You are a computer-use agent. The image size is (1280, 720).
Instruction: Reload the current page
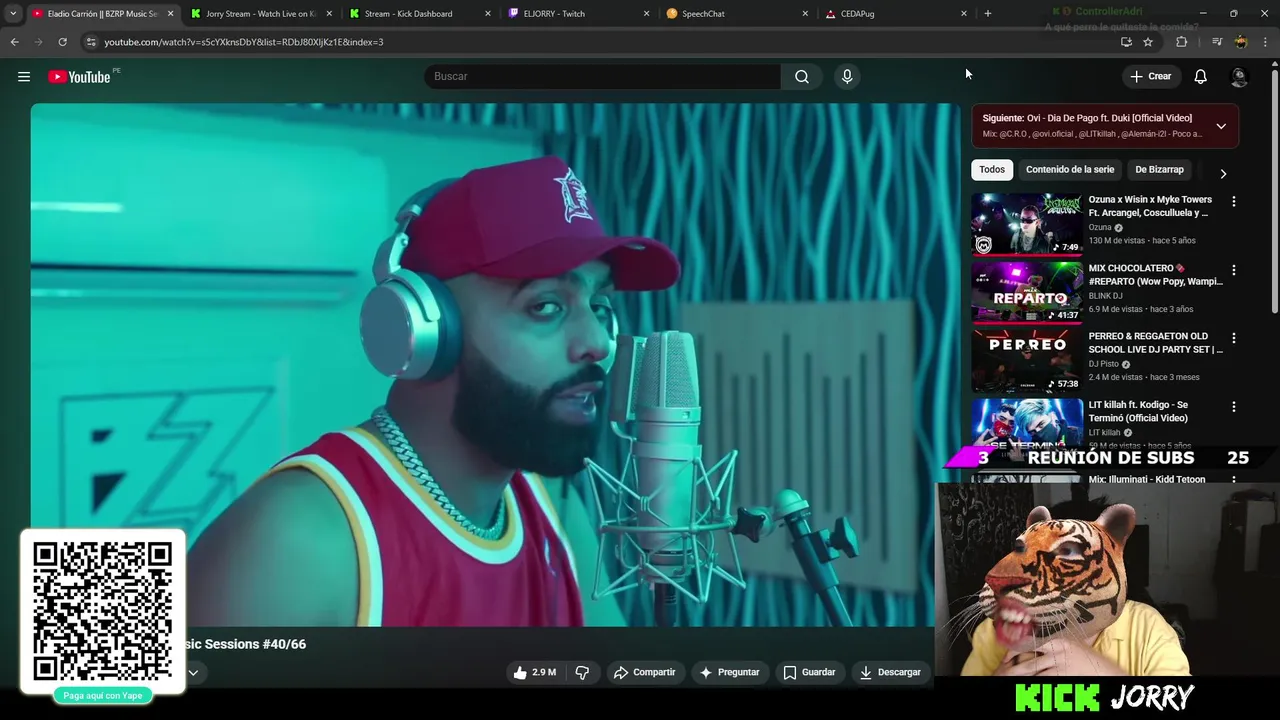pyautogui.click(x=62, y=42)
